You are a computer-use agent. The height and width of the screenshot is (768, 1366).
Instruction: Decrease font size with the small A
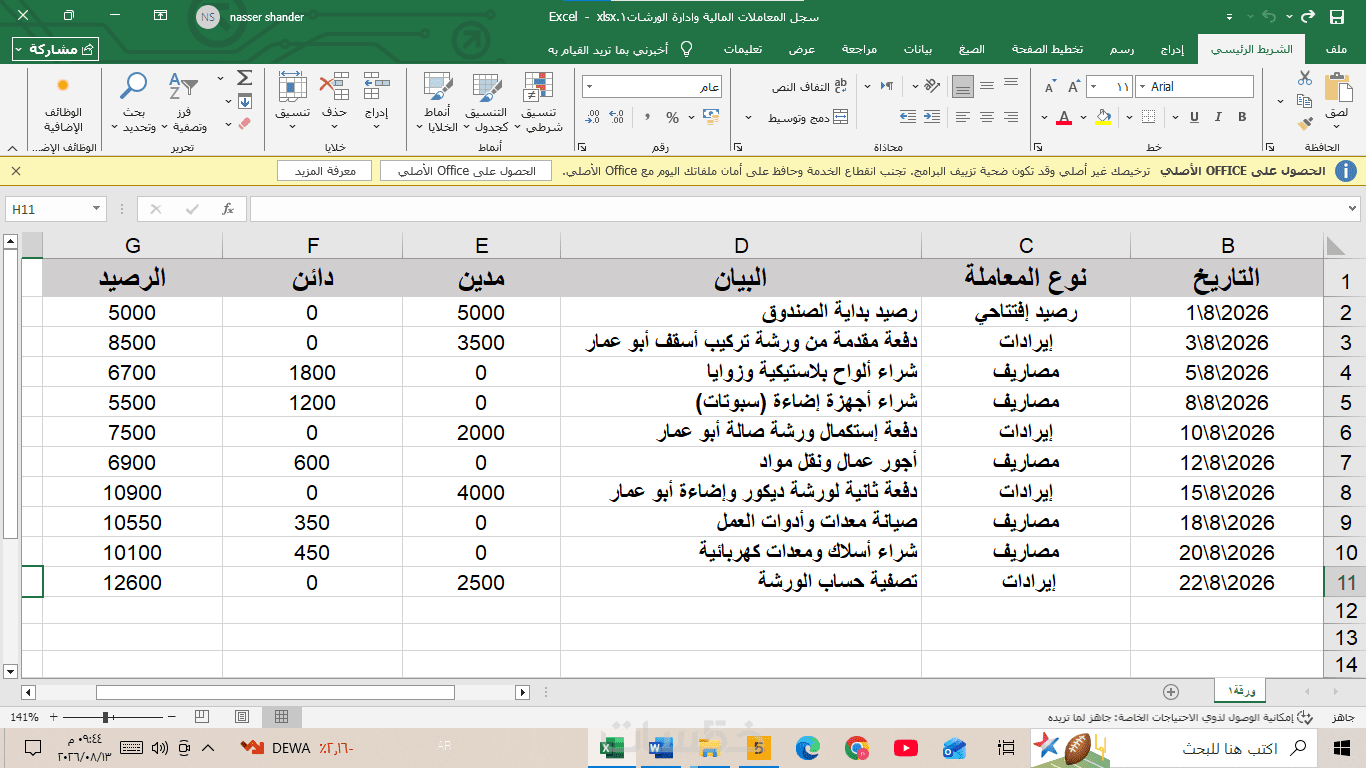(1050, 87)
